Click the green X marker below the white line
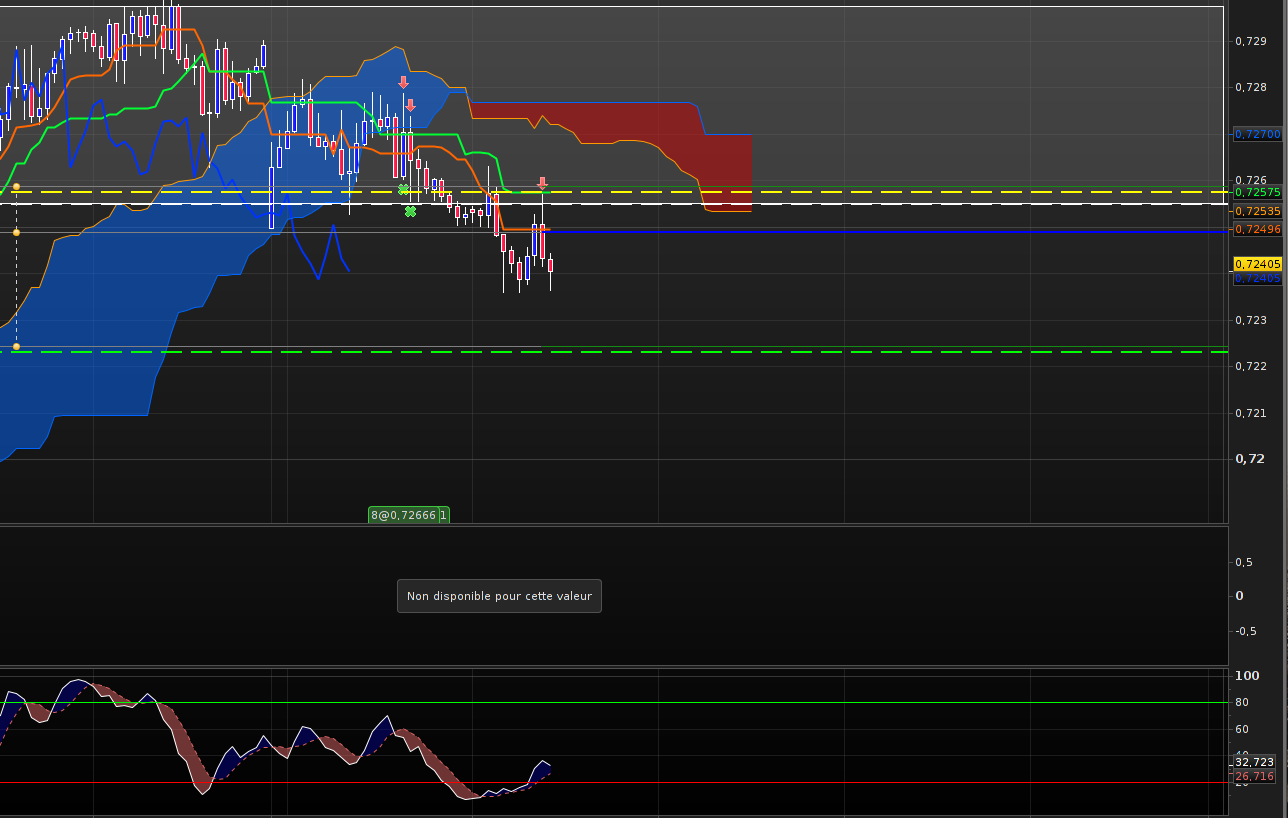 click(410, 211)
